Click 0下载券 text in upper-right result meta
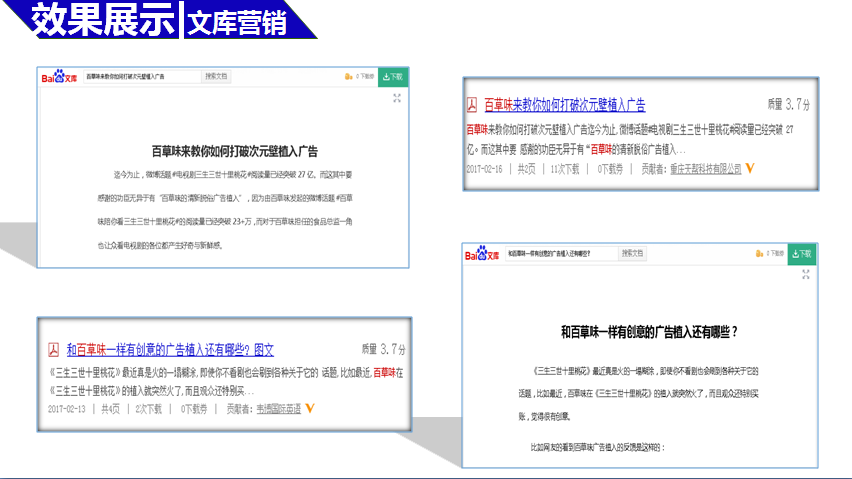 coord(610,169)
